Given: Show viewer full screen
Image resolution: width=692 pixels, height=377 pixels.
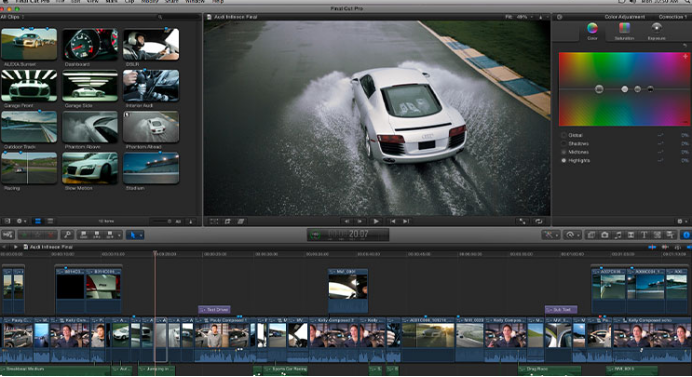Looking at the screenshot, I should coord(522,221).
